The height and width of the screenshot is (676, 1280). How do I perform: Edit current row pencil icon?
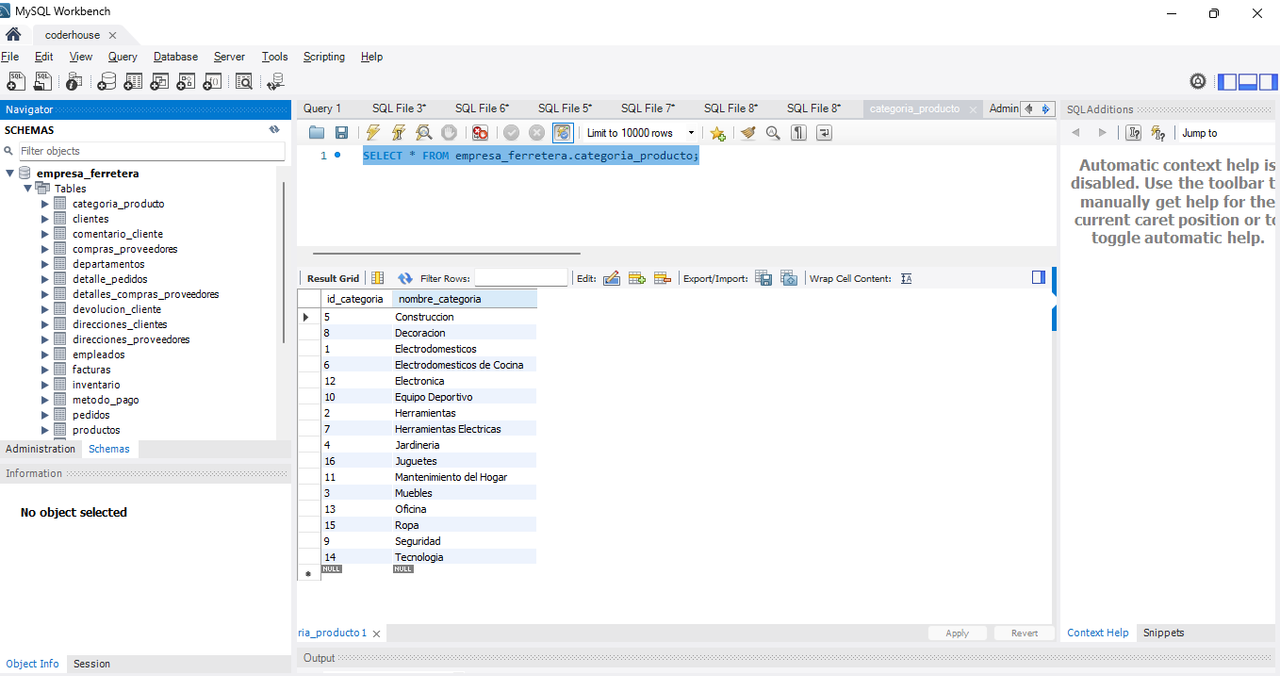(x=612, y=278)
